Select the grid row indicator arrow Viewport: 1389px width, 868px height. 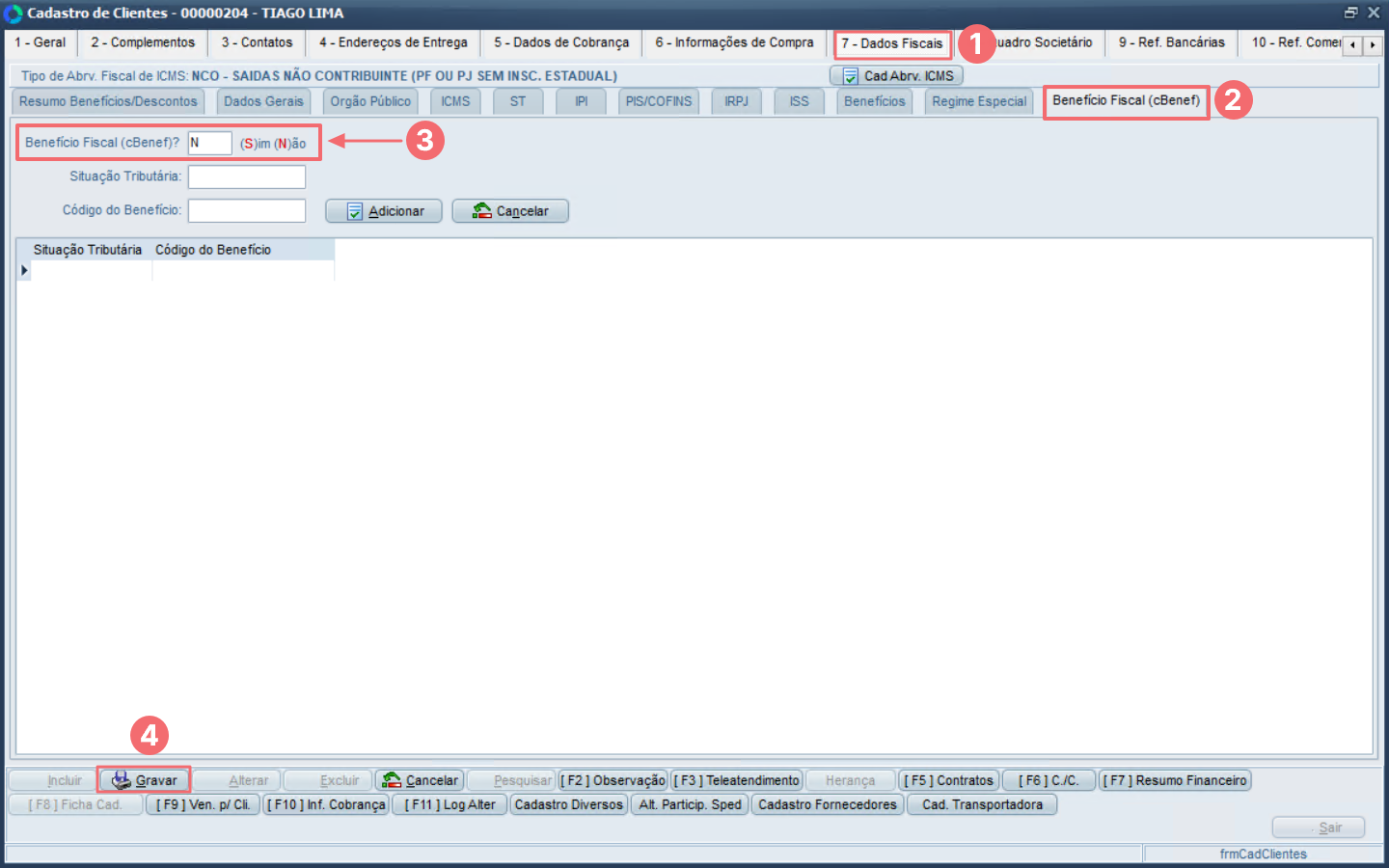pyautogui.click(x=24, y=271)
